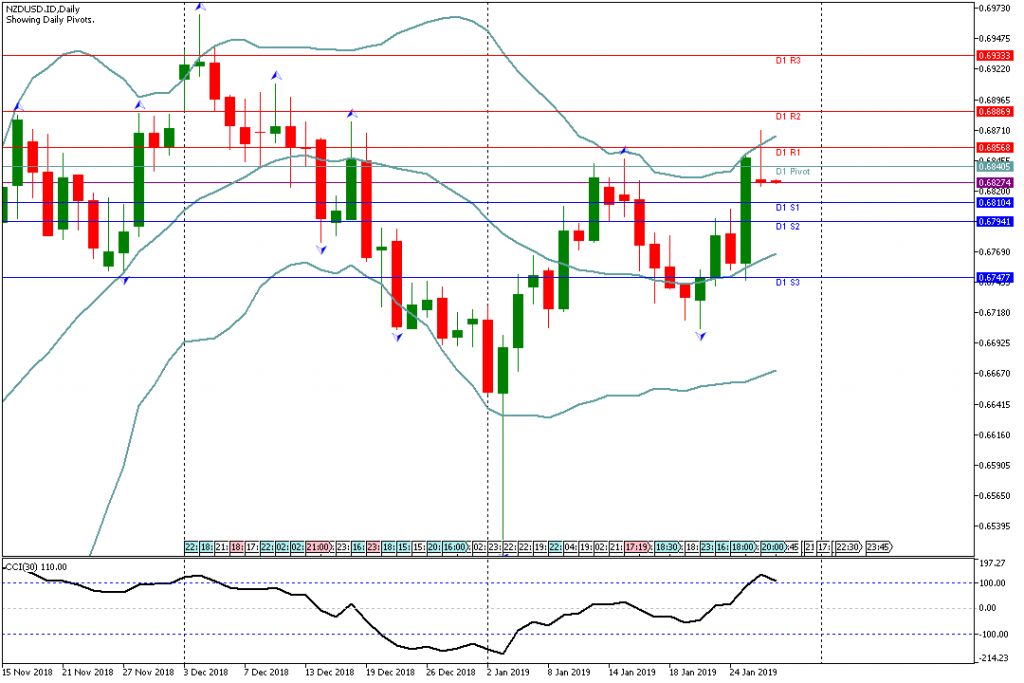Select the D1 R3 line label
The height and width of the screenshot is (683, 1024).
(x=788, y=61)
